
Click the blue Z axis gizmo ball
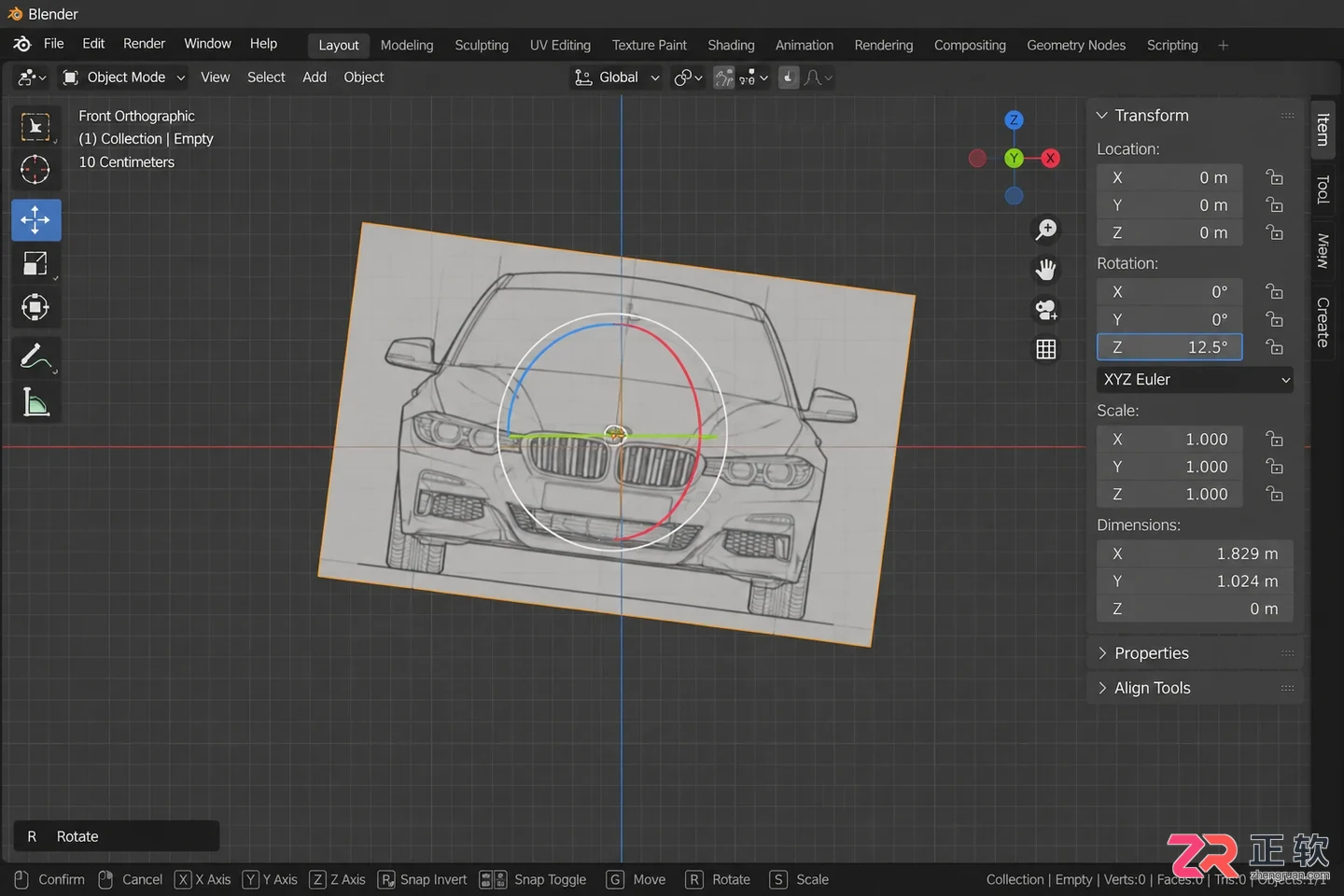[1014, 120]
